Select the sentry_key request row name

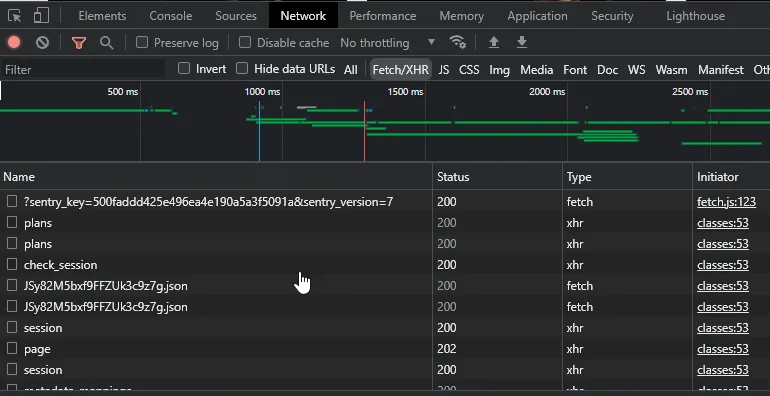pyautogui.click(x=208, y=202)
